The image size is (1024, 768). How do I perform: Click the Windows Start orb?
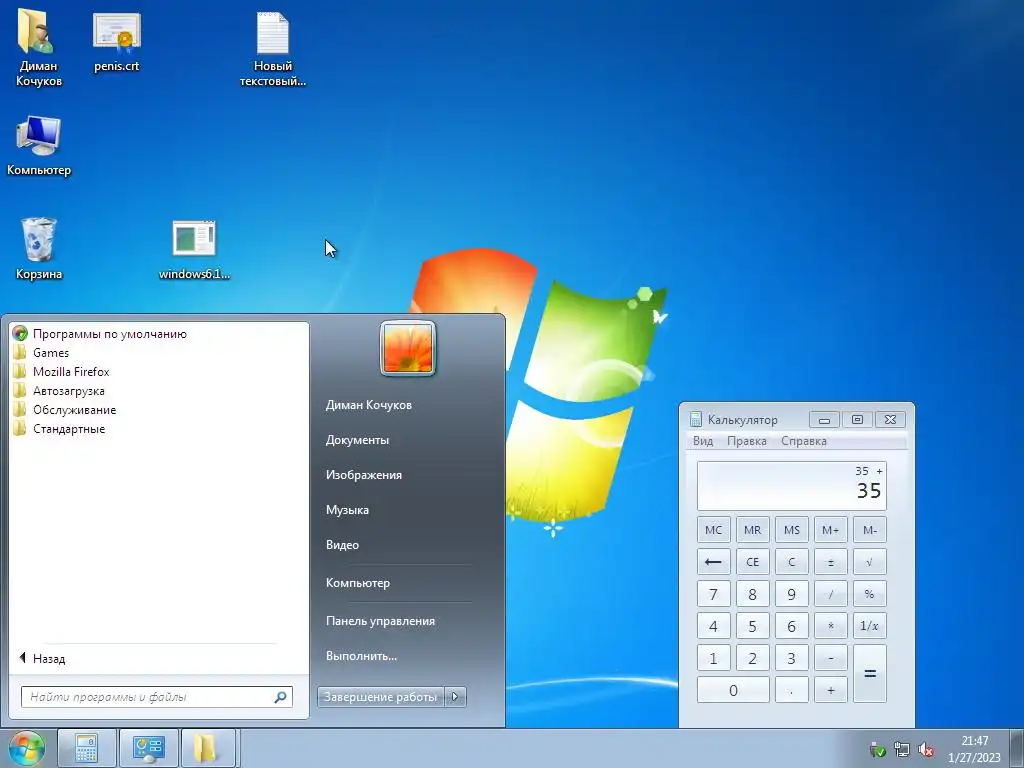pos(27,748)
